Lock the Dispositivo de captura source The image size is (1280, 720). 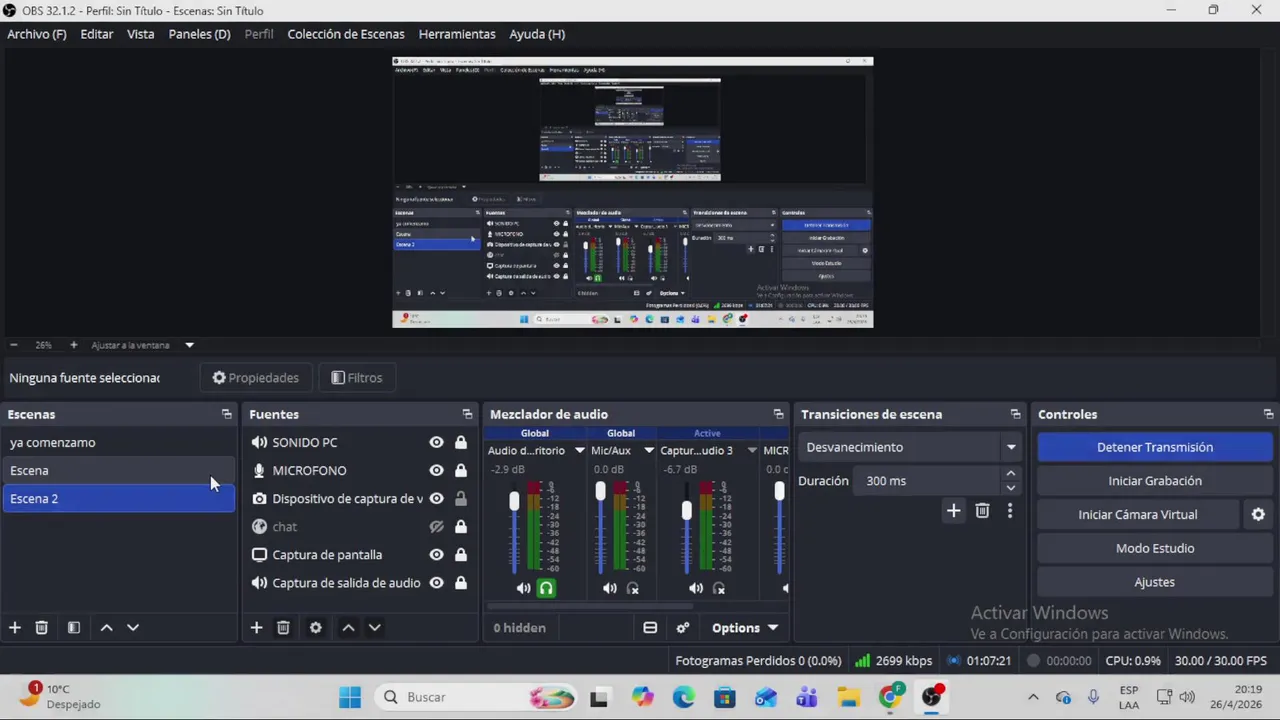point(461,498)
